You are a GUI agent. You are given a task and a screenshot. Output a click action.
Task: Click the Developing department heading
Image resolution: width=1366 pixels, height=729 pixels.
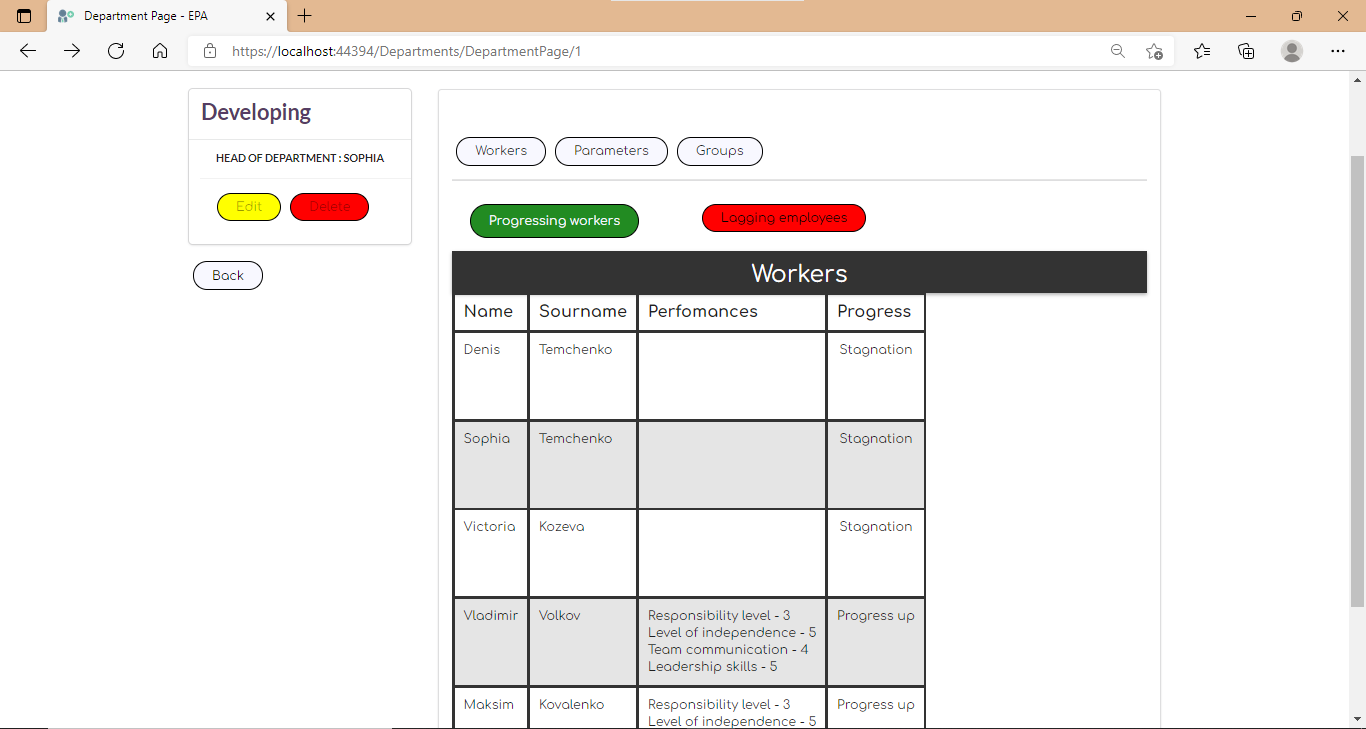256,112
